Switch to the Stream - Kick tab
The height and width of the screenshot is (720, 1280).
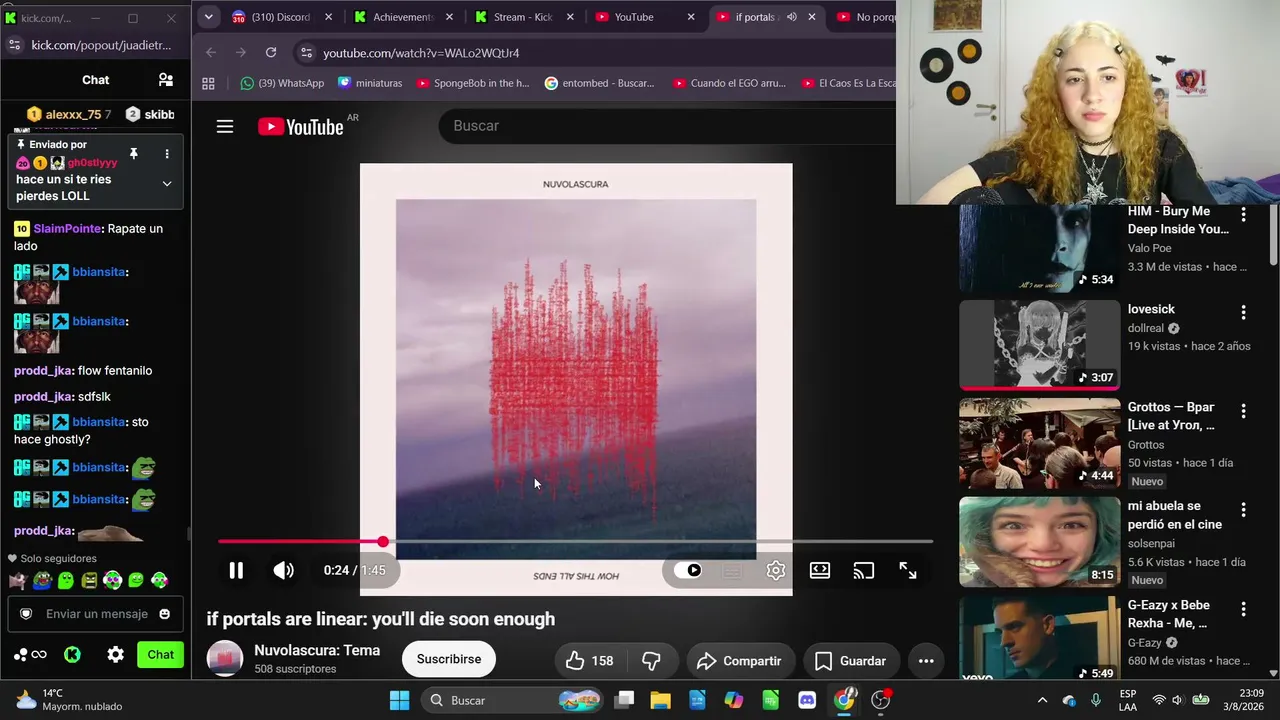526,17
